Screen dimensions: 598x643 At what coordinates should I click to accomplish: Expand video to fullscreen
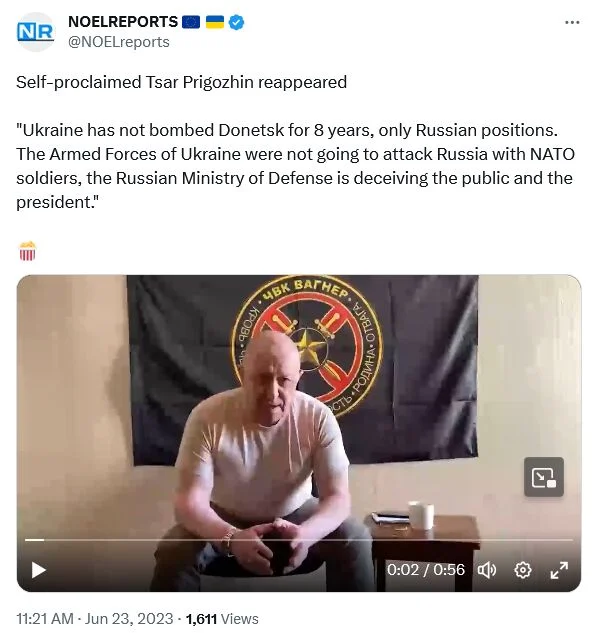(559, 570)
